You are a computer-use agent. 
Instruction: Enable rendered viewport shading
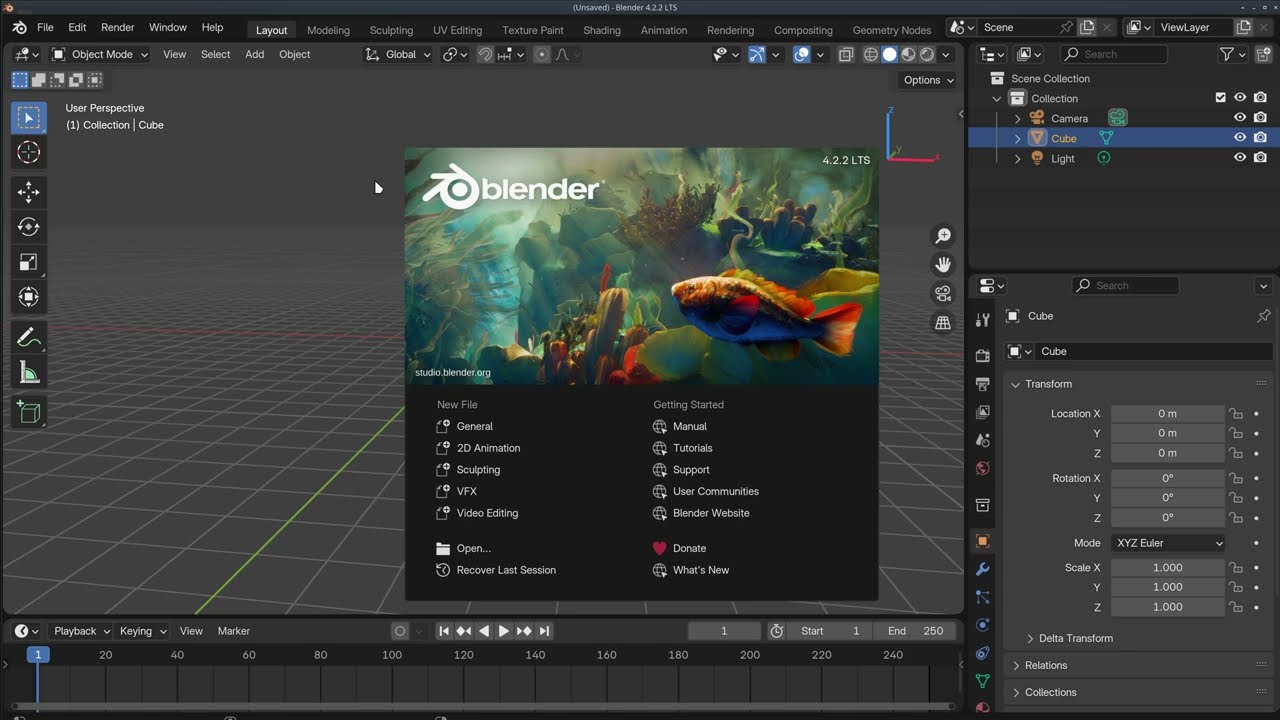point(927,55)
